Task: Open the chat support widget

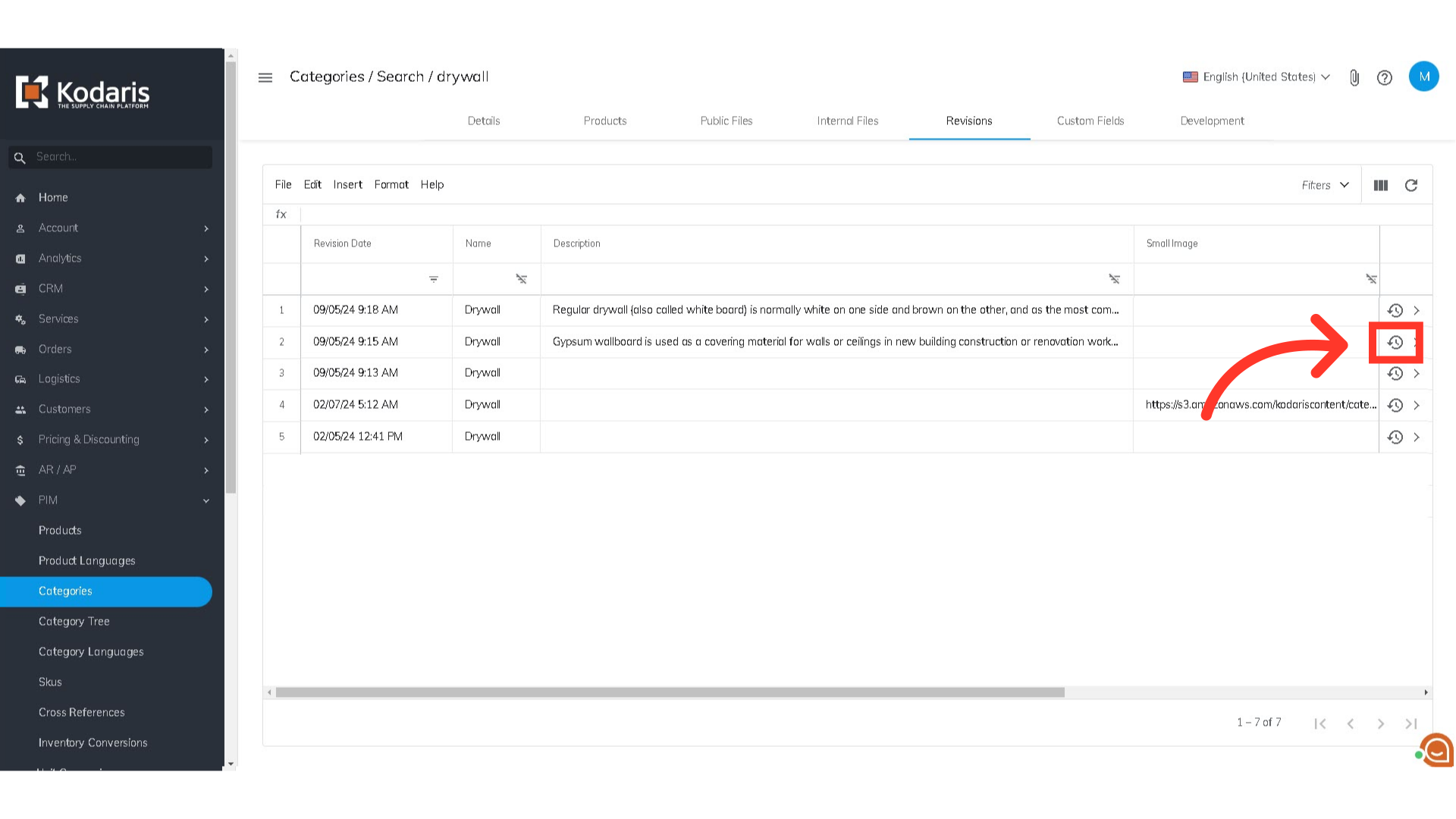Action: click(1436, 751)
